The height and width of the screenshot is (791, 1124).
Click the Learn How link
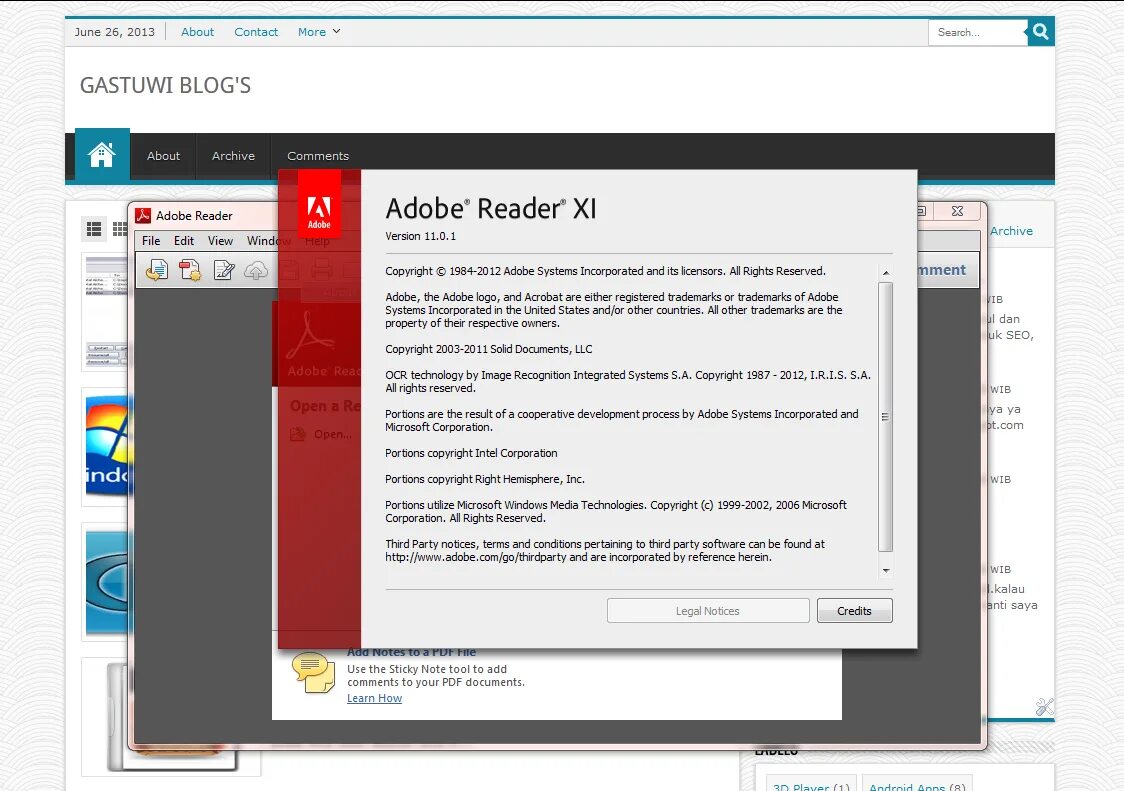(374, 698)
